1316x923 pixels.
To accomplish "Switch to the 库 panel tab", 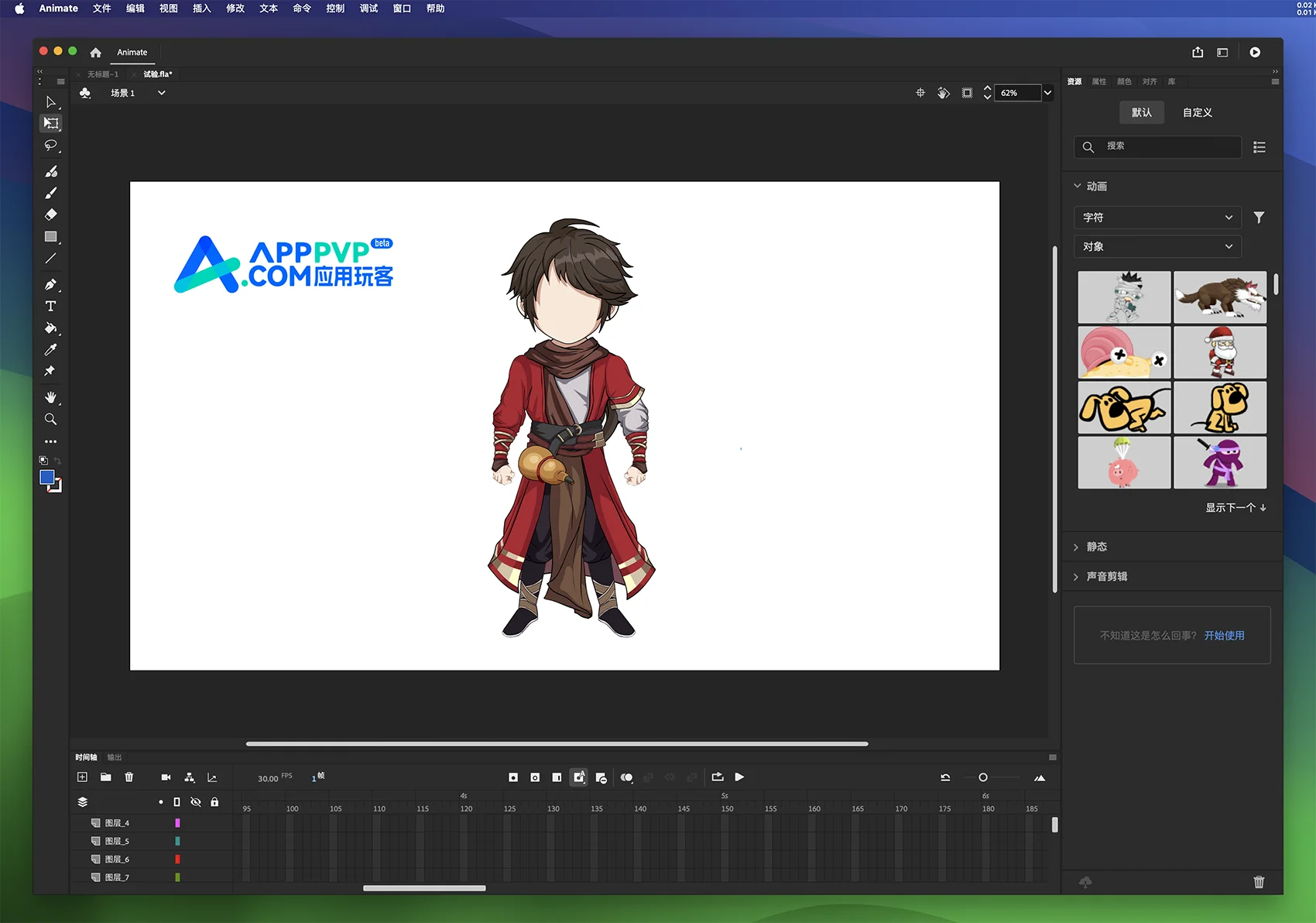I will pos(1171,81).
